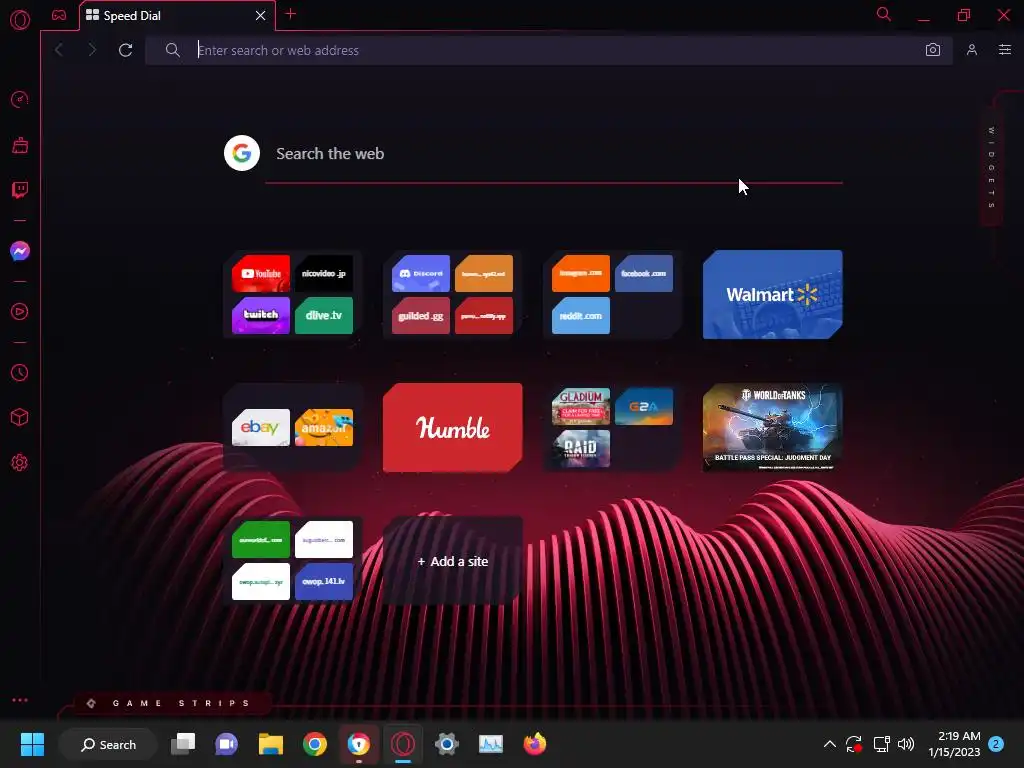Click the Add a site button
1024x768 pixels.
(x=453, y=561)
